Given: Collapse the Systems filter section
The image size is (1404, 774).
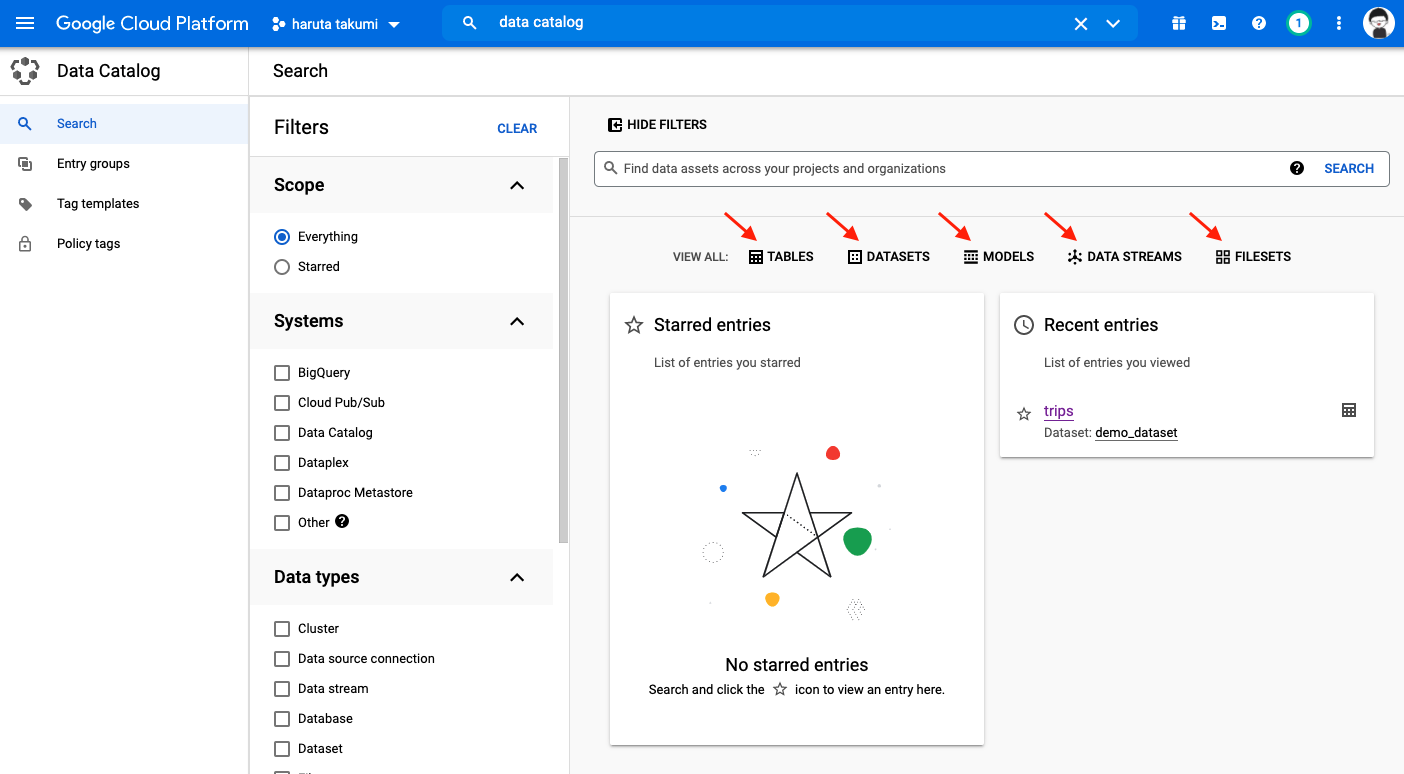Looking at the screenshot, I should click(517, 321).
